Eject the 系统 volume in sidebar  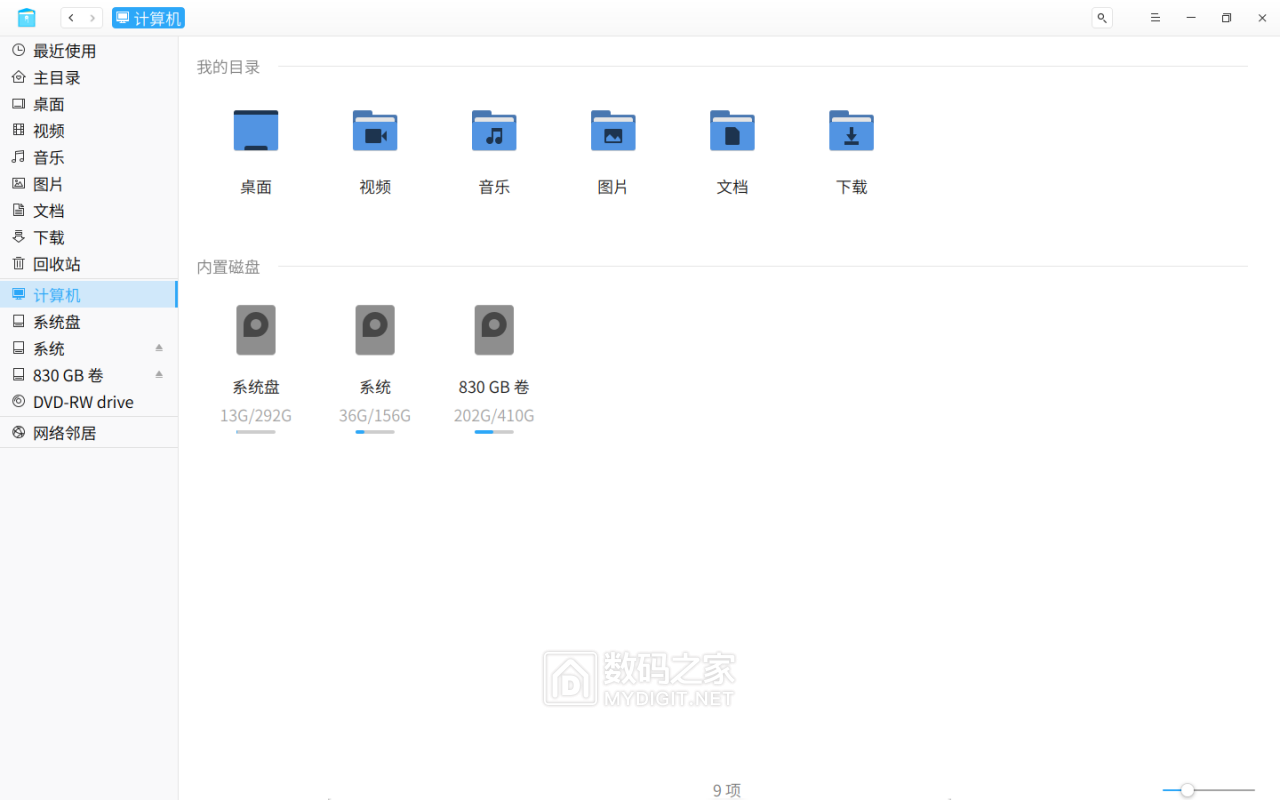(159, 348)
